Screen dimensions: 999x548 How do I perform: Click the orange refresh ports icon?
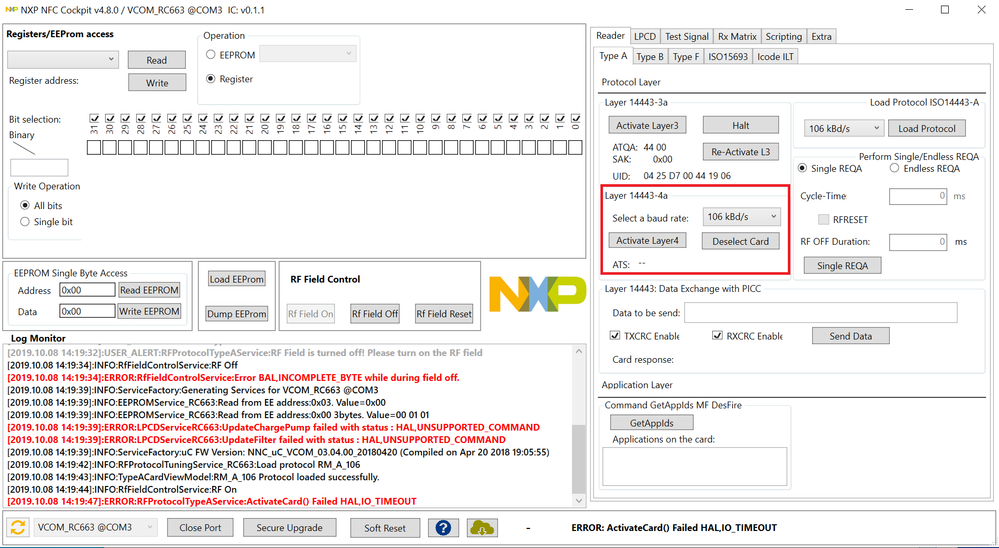18,527
